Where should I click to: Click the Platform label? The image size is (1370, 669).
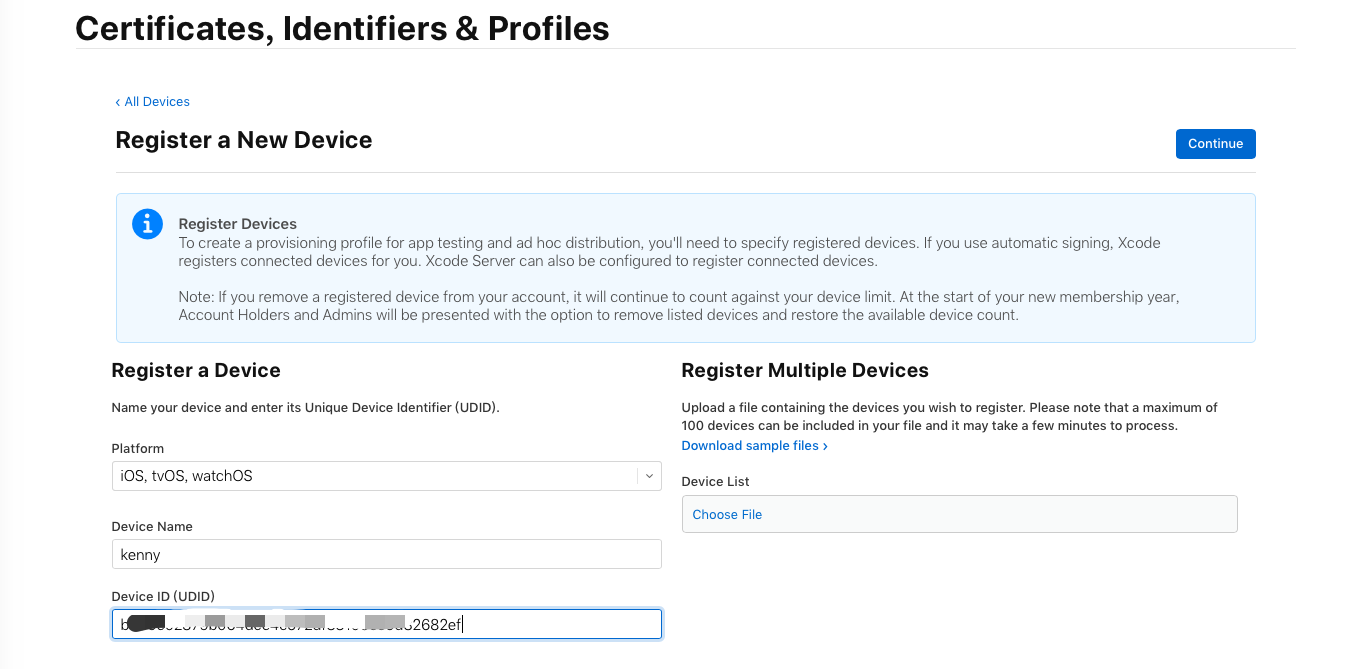click(x=138, y=449)
